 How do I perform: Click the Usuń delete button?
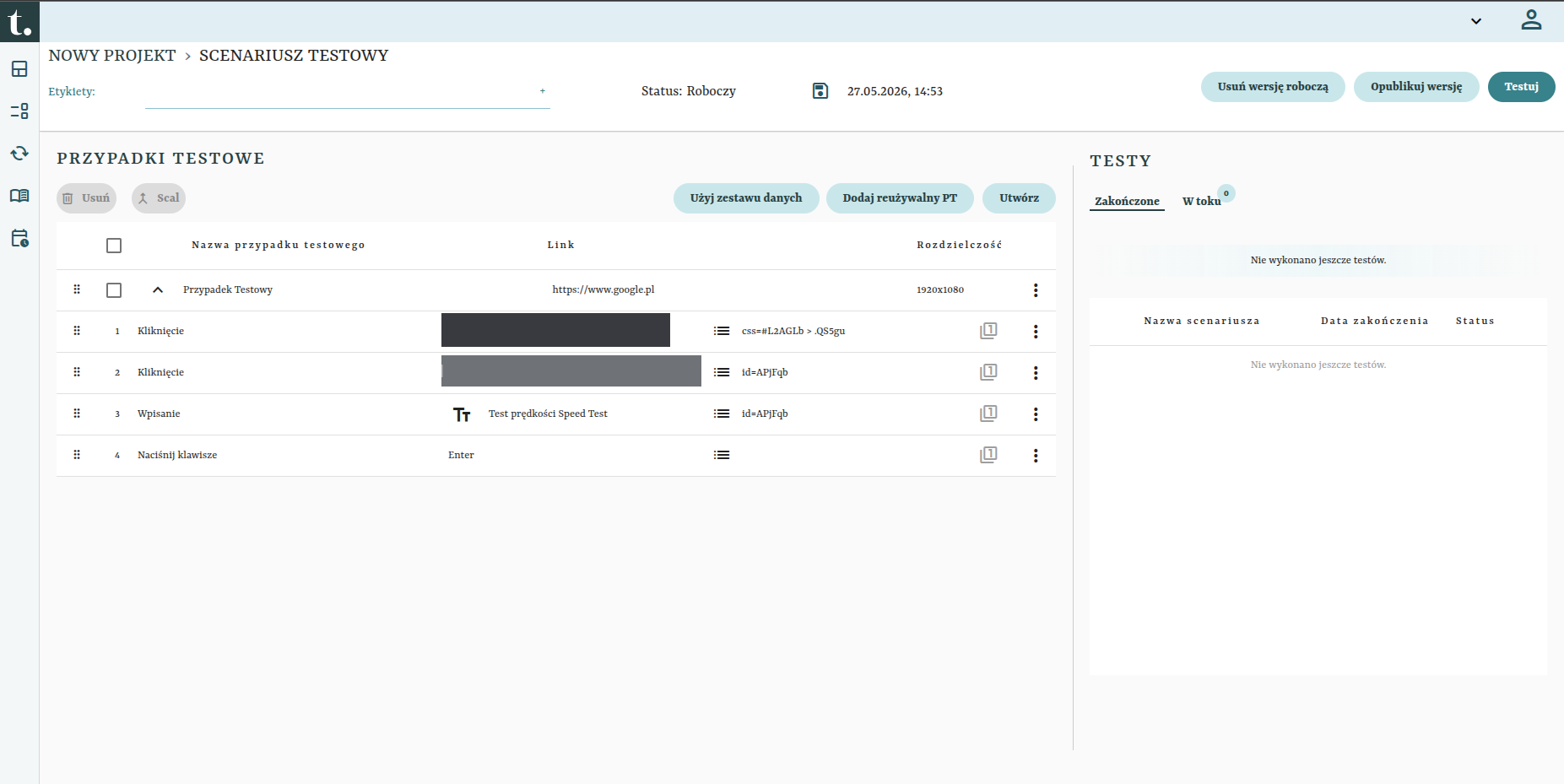tap(86, 198)
